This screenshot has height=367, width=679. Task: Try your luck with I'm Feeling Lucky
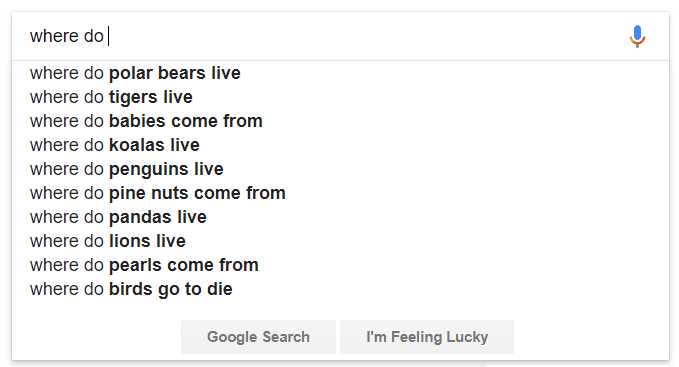pyautogui.click(x=427, y=337)
